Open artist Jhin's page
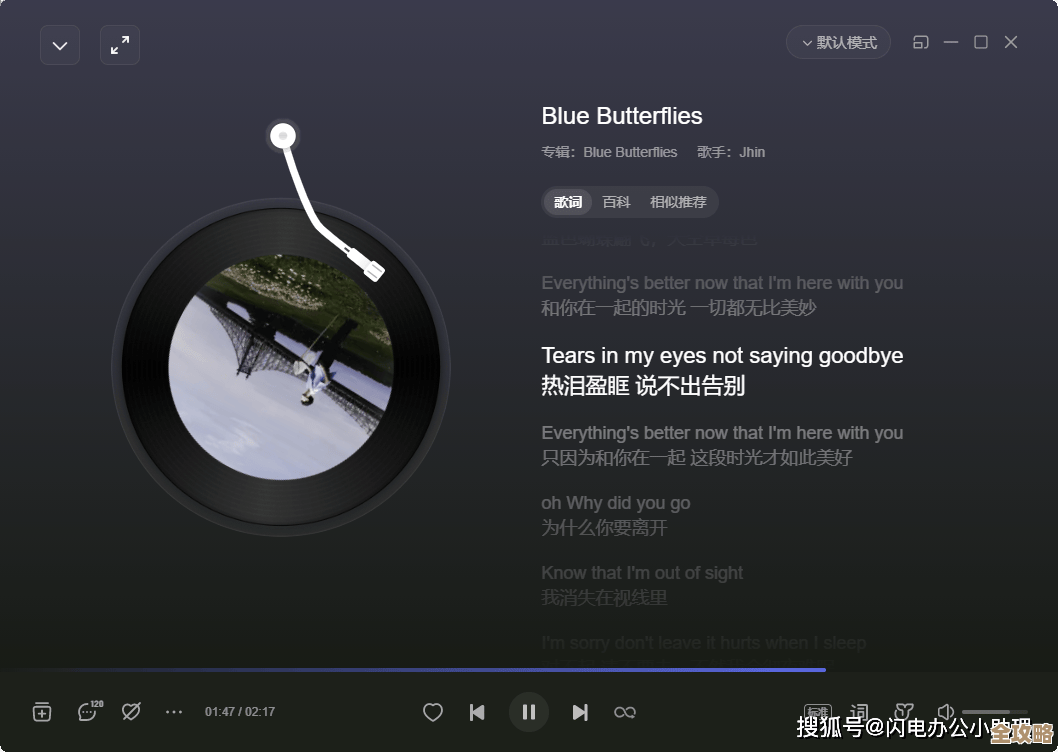 pos(752,152)
